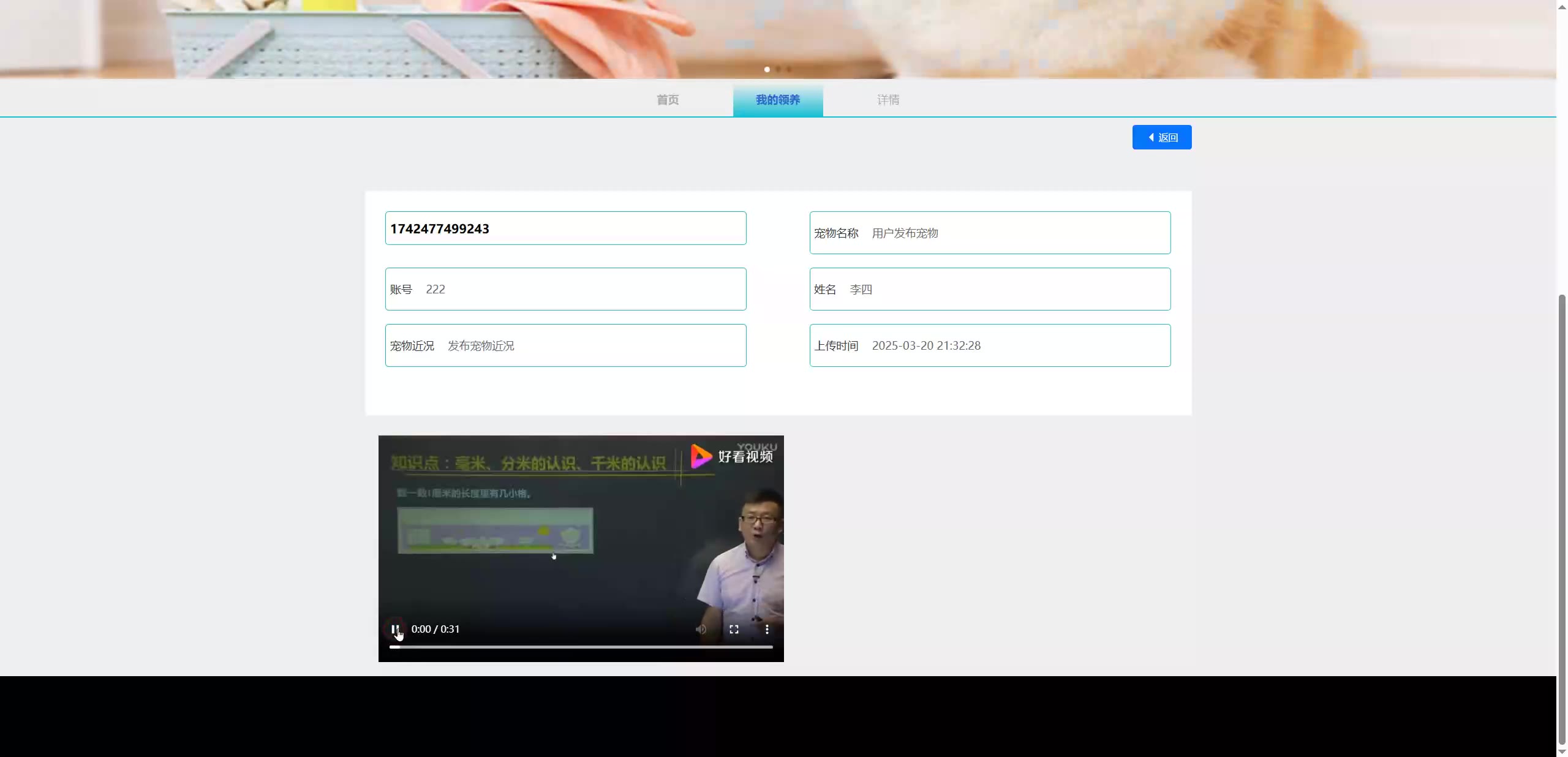This screenshot has height=757, width=1568.
Task: Click the 账号 222 field
Action: (565, 289)
